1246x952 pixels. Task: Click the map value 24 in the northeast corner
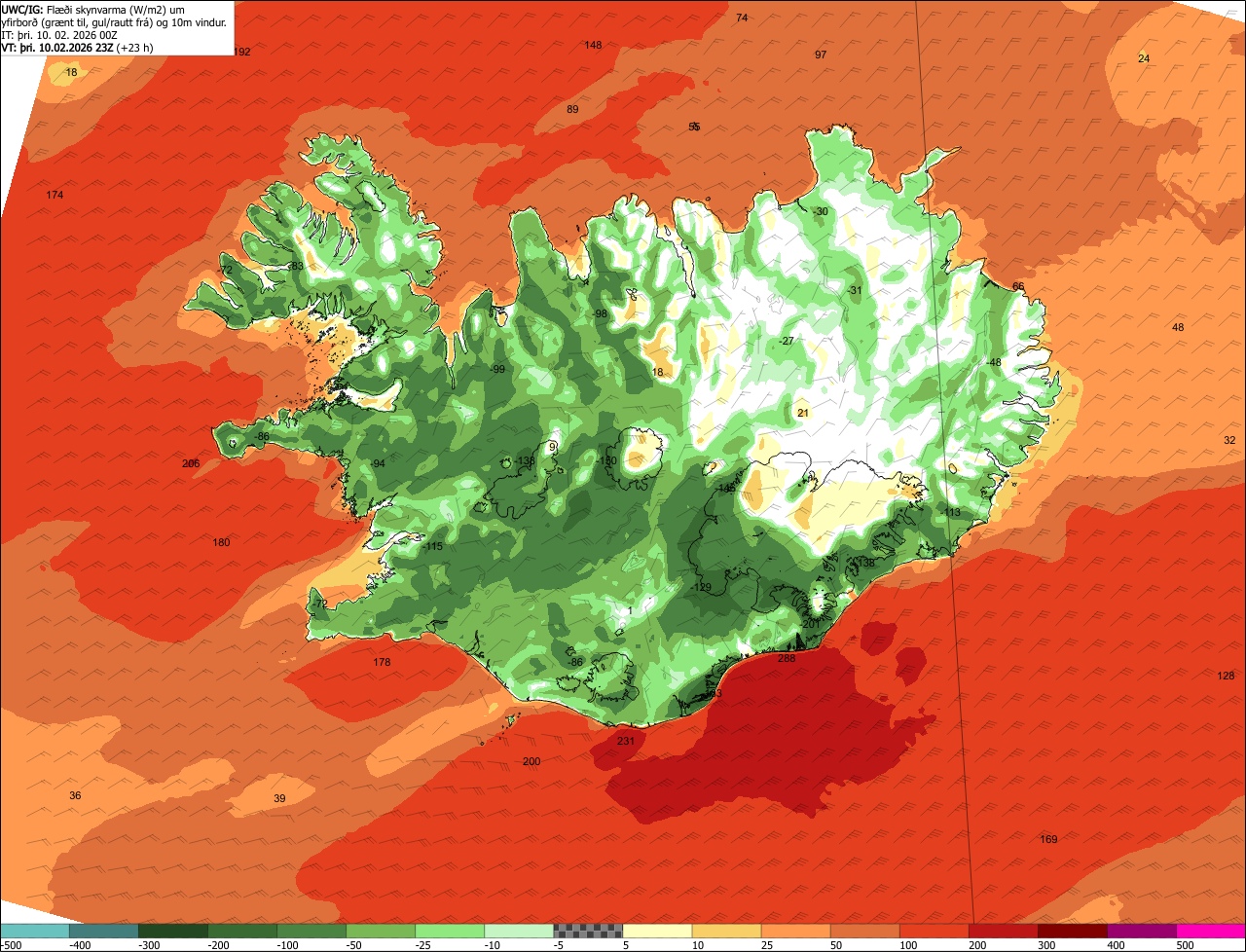[x=1144, y=58]
